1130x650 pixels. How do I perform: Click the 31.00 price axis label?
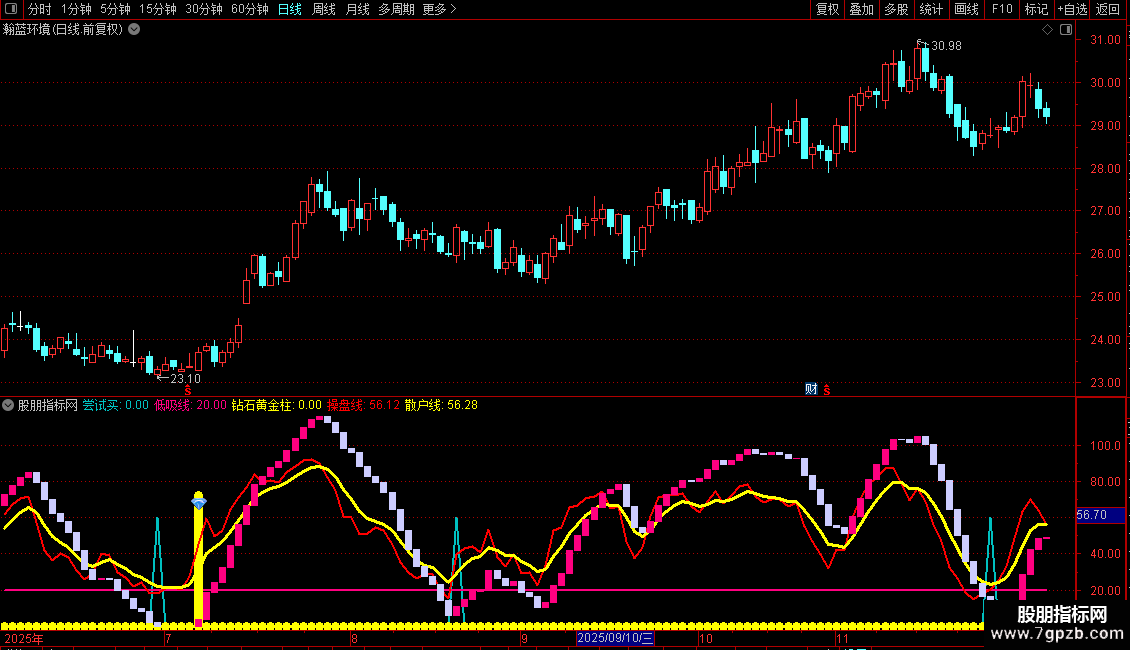pyautogui.click(x=1105, y=40)
